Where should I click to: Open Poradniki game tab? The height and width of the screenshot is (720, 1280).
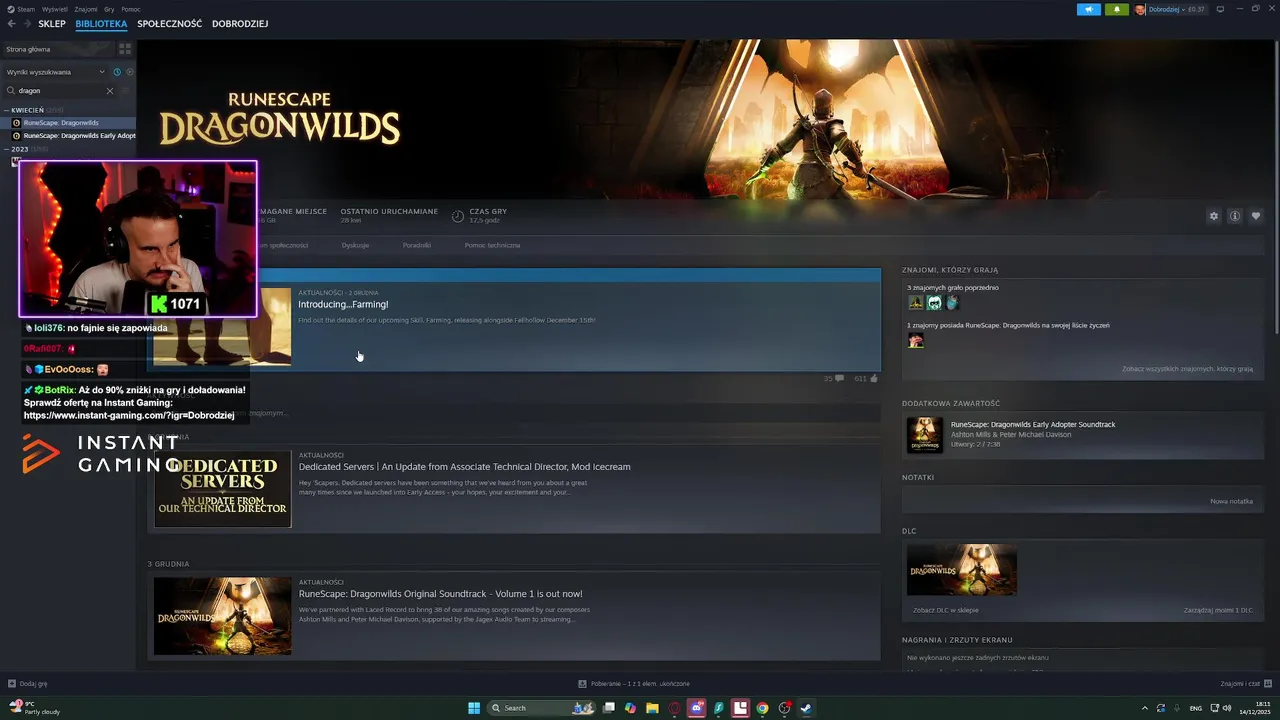[x=417, y=245]
